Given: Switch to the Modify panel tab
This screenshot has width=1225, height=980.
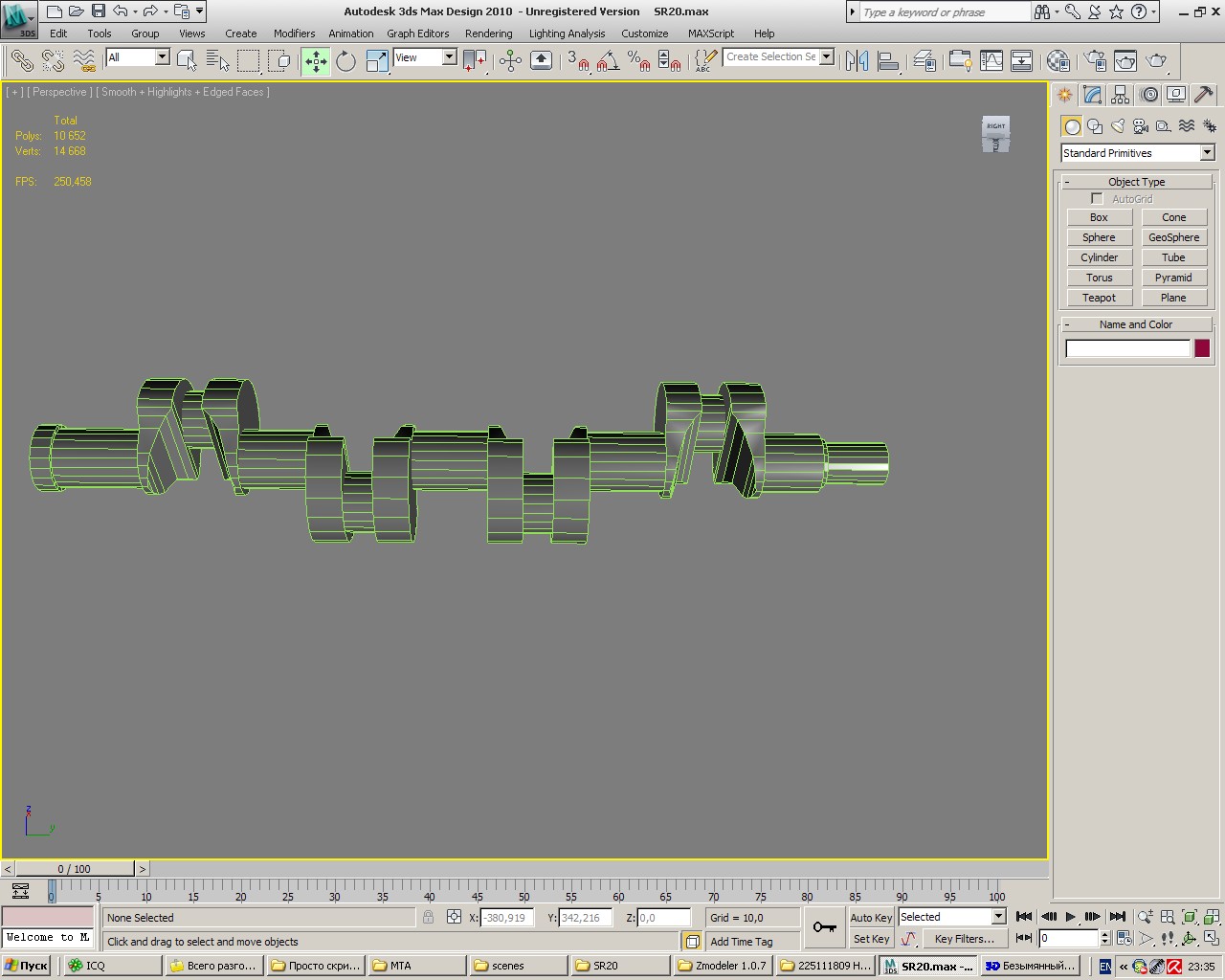Looking at the screenshot, I should tap(1093, 95).
